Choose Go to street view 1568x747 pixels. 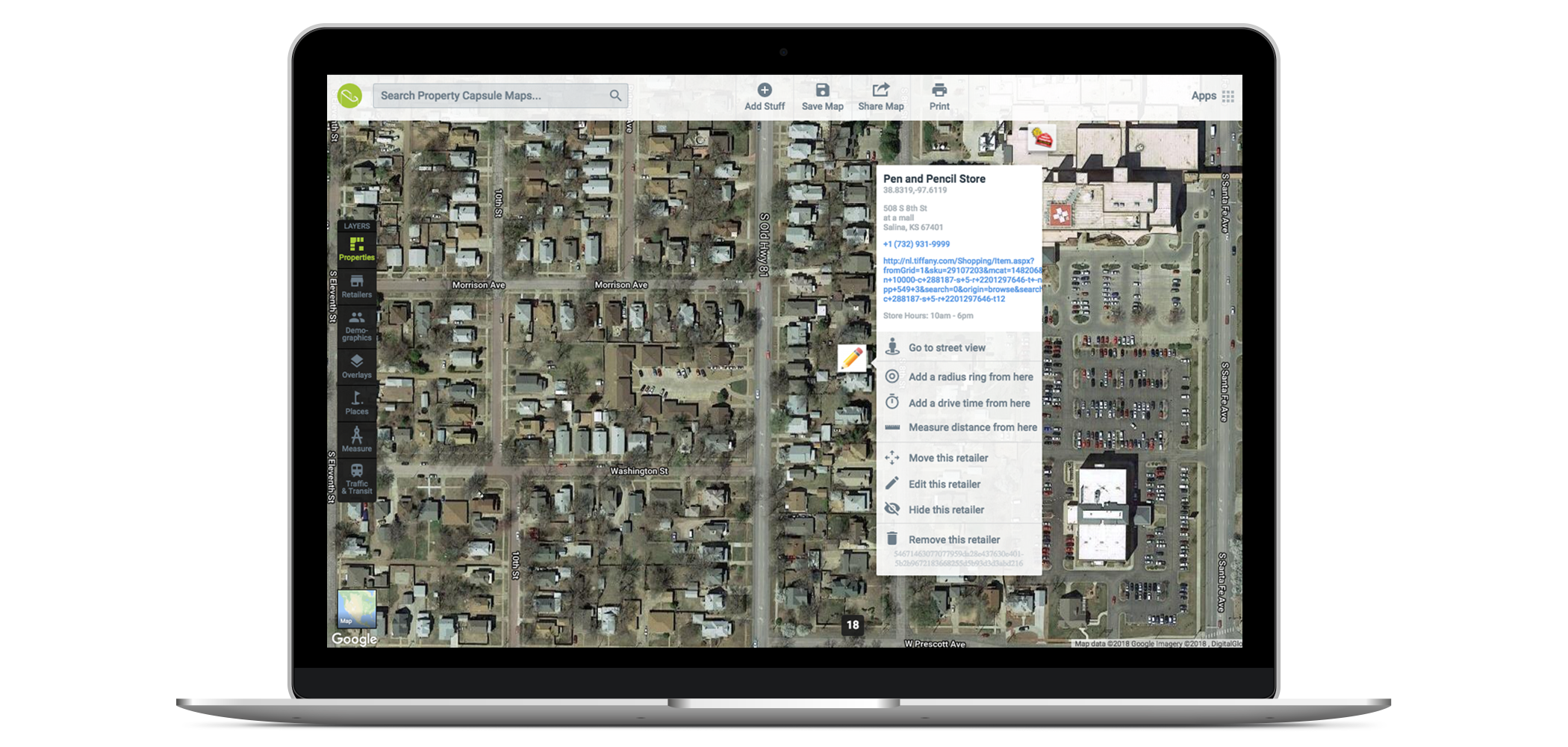coord(946,347)
